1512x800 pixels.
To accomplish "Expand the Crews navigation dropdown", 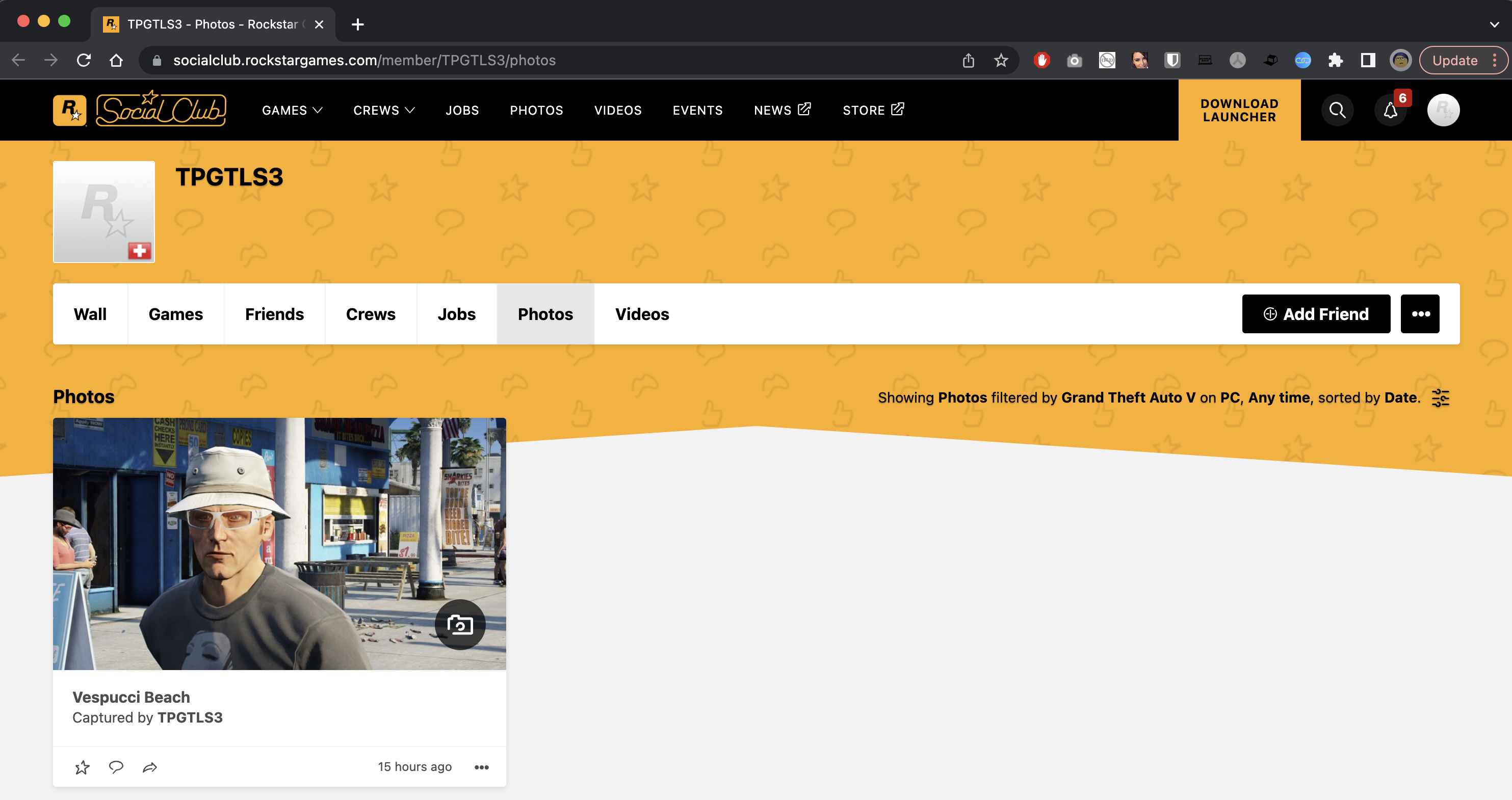I will [x=384, y=110].
